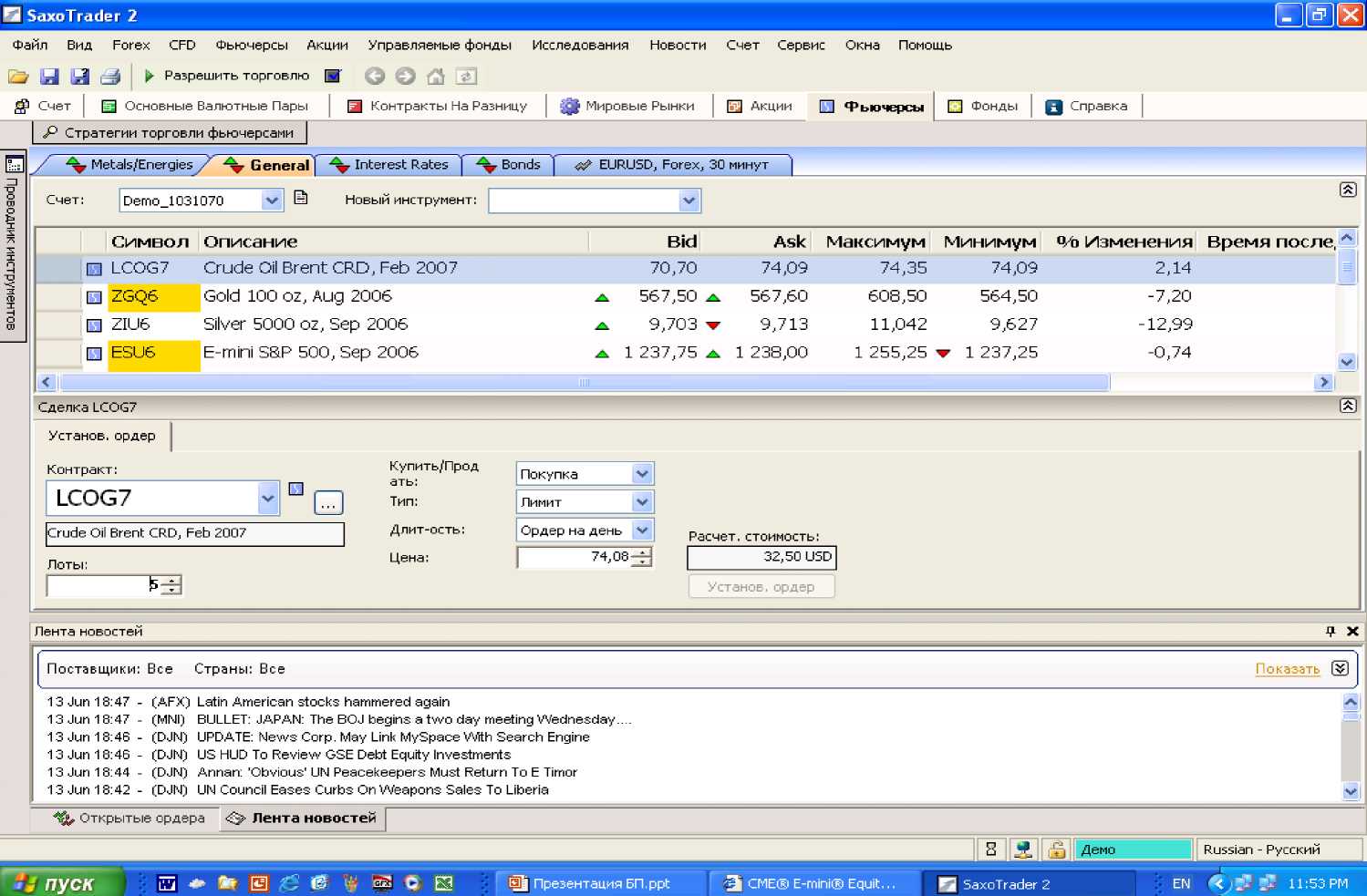Click the blue checkmark toolbar icon
The image size is (1367, 896).
click(333, 76)
